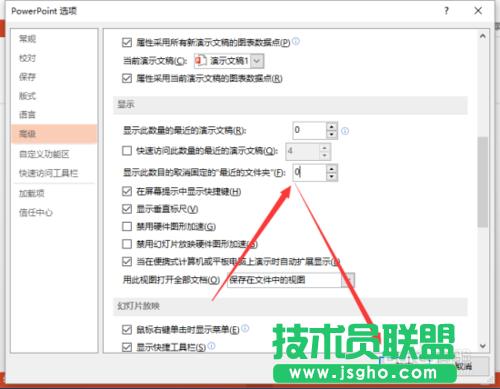Image resolution: width=500 pixels, height=389 pixels.
Task: Click the info icon after 鼠标右键单击时显示菜单
Action: (x=245, y=328)
